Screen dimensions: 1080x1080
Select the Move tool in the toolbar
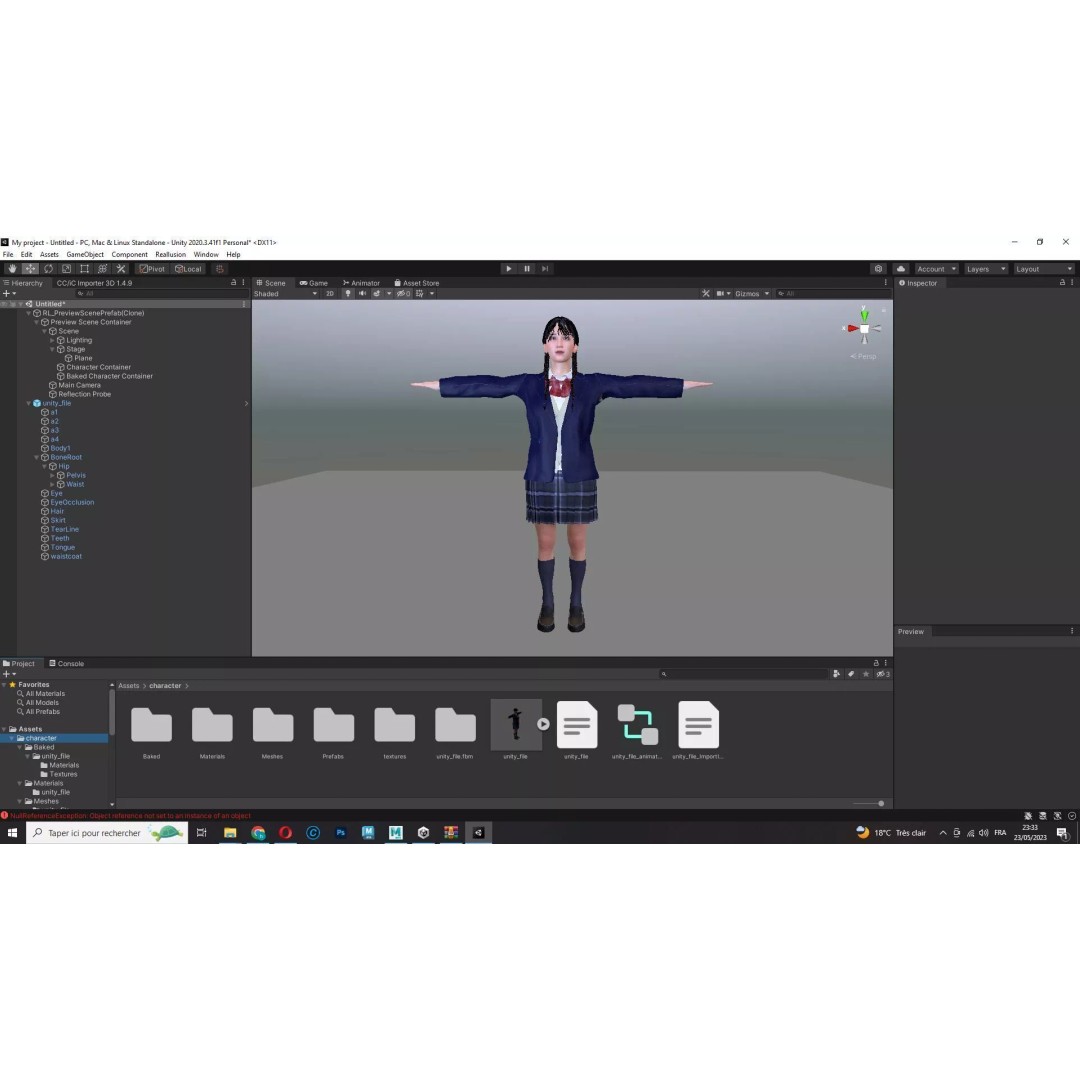pyautogui.click(x=30, y=269)
